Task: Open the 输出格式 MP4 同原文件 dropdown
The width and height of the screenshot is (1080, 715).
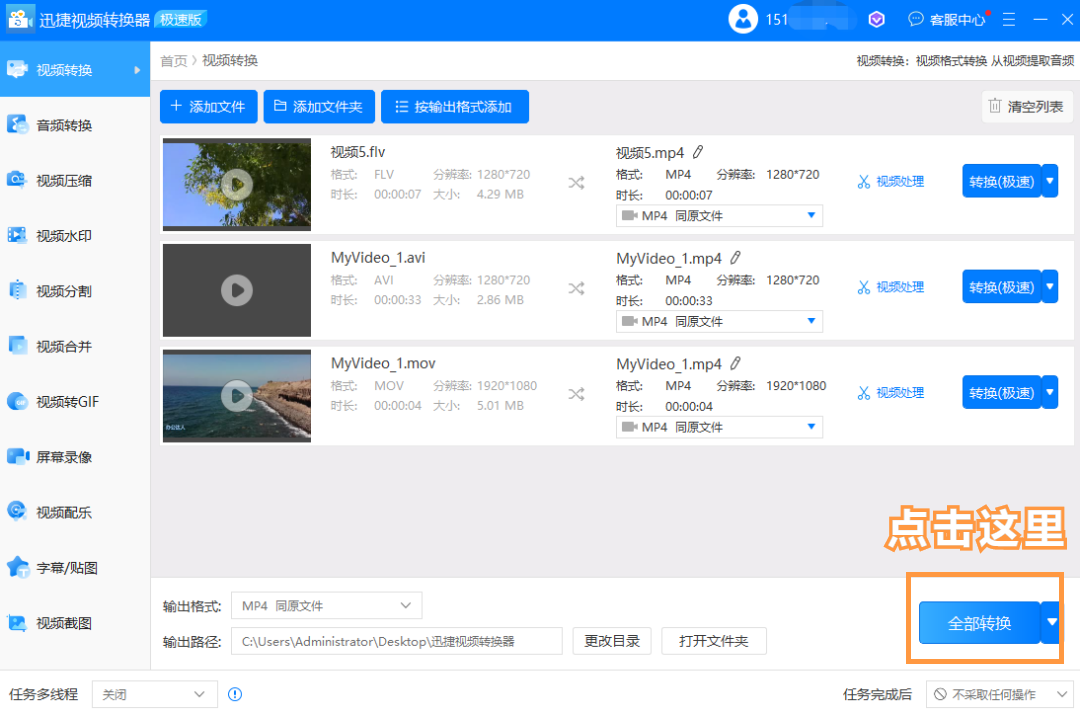Action: click(x=326, y=605)
